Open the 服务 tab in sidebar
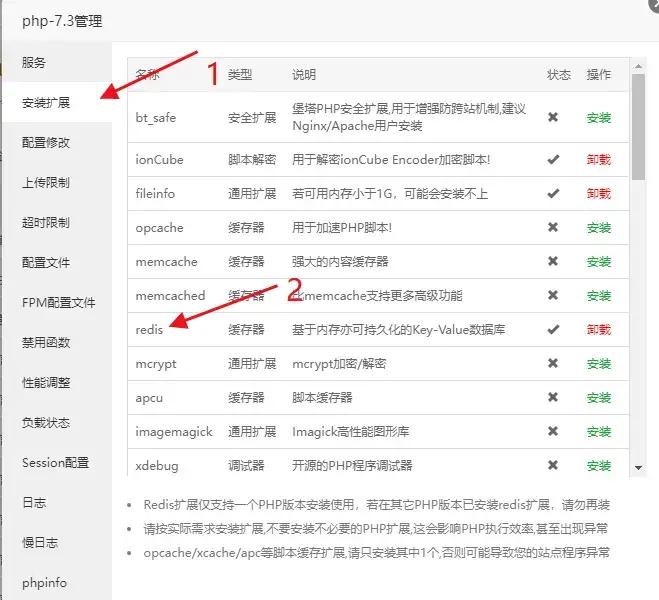 coord(34,62)
